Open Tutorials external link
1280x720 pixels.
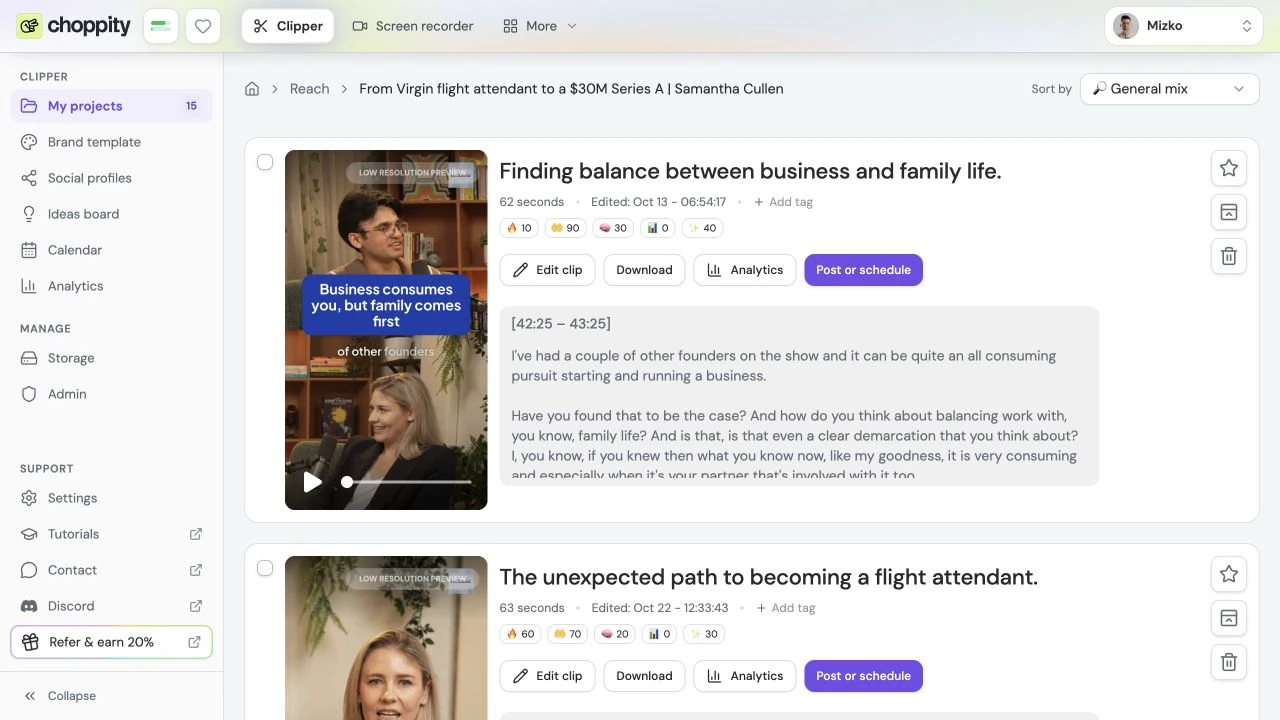point(111,534)
